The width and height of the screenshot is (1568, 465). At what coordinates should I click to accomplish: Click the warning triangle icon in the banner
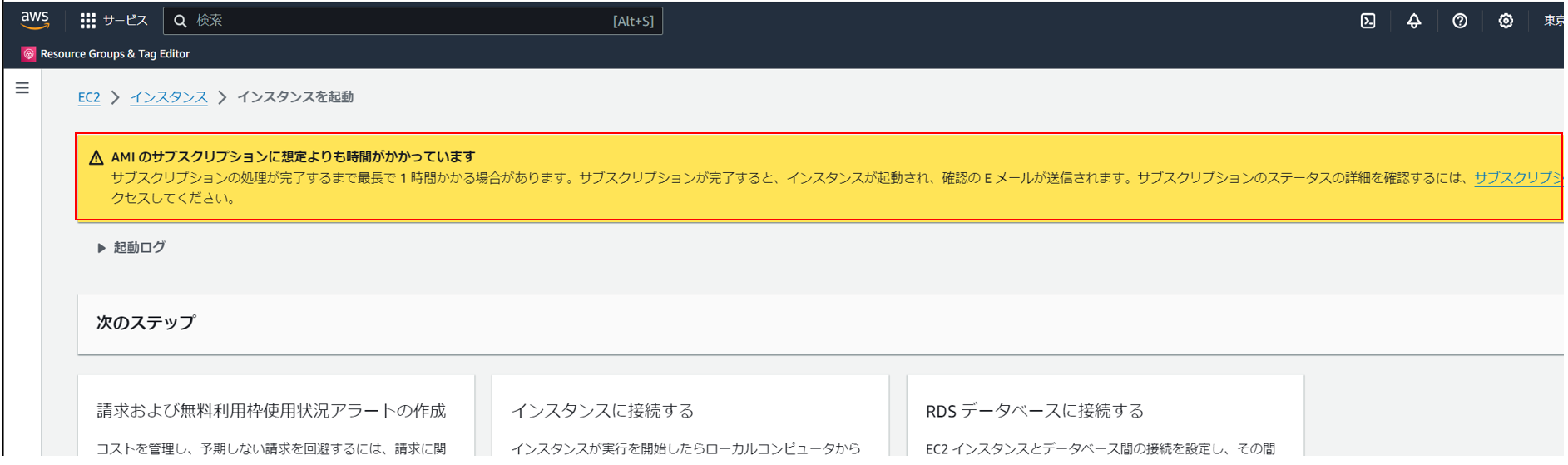coord(96,157)
